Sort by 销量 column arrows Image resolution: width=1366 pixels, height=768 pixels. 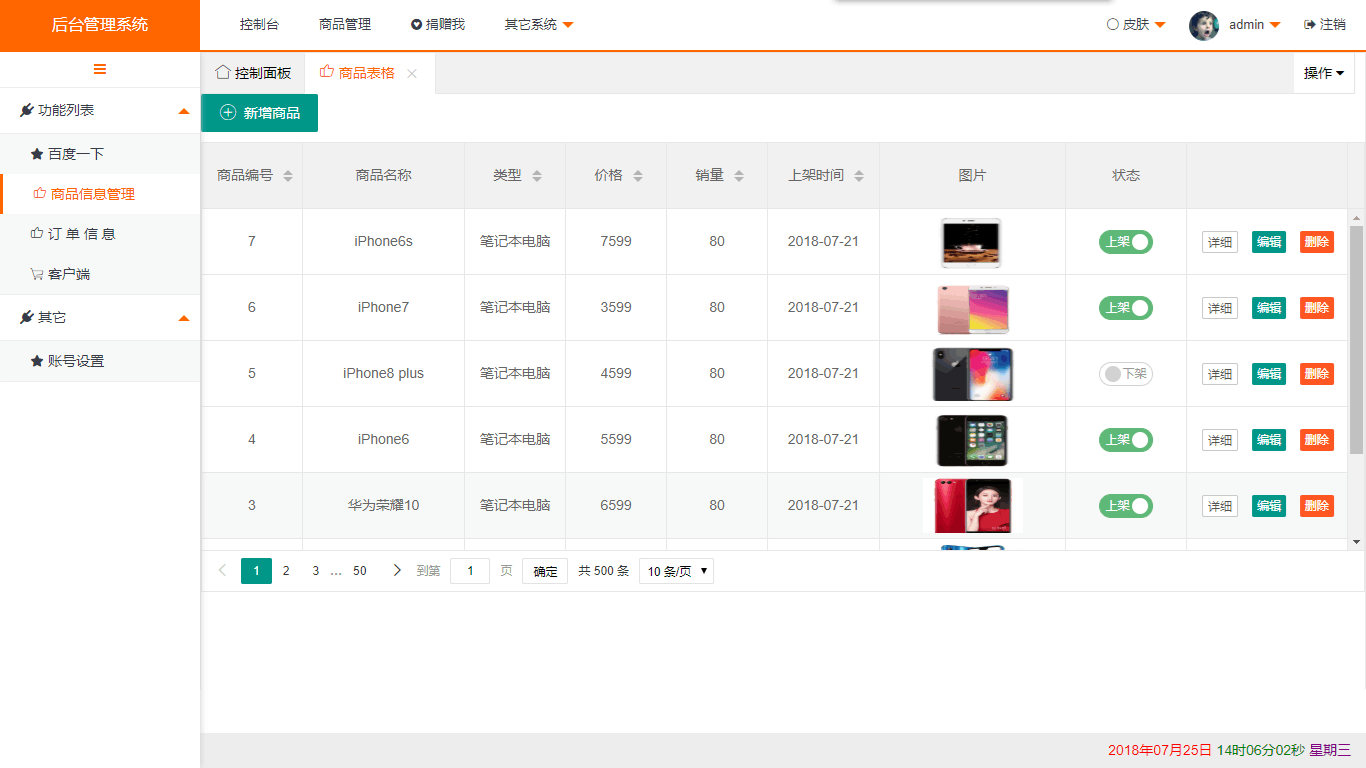[x=739, y=176]
